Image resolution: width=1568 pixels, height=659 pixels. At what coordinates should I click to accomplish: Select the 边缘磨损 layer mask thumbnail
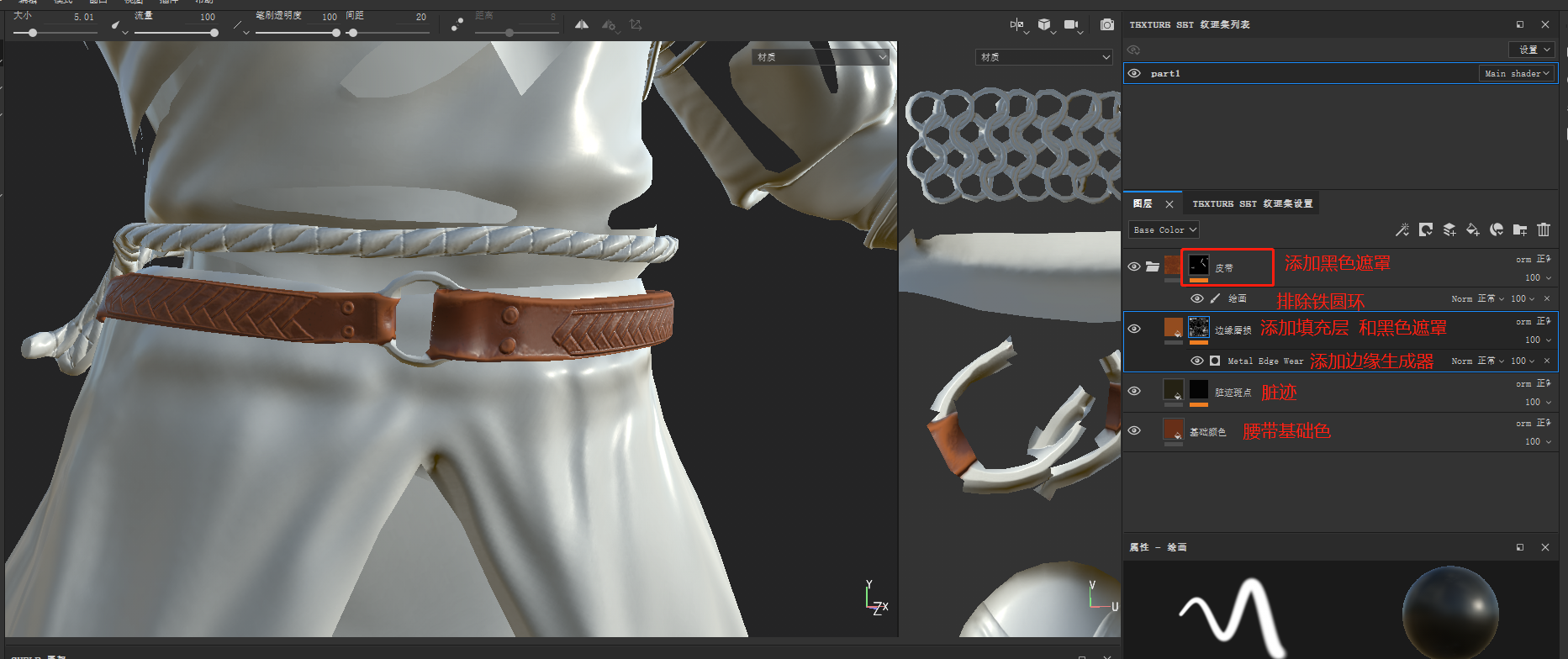(x=1199, y=327)
